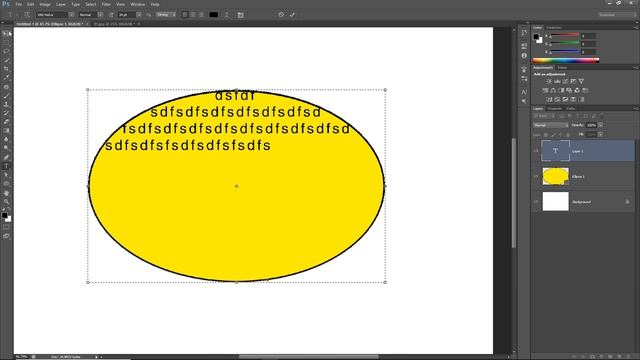
Task: Open the warp text option
Action: (227, 15)
